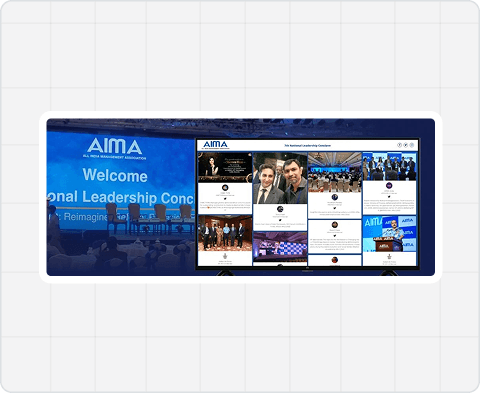Click the AIMA logo in the social wall header
This screenshot has height=393, width=480.
215,145
